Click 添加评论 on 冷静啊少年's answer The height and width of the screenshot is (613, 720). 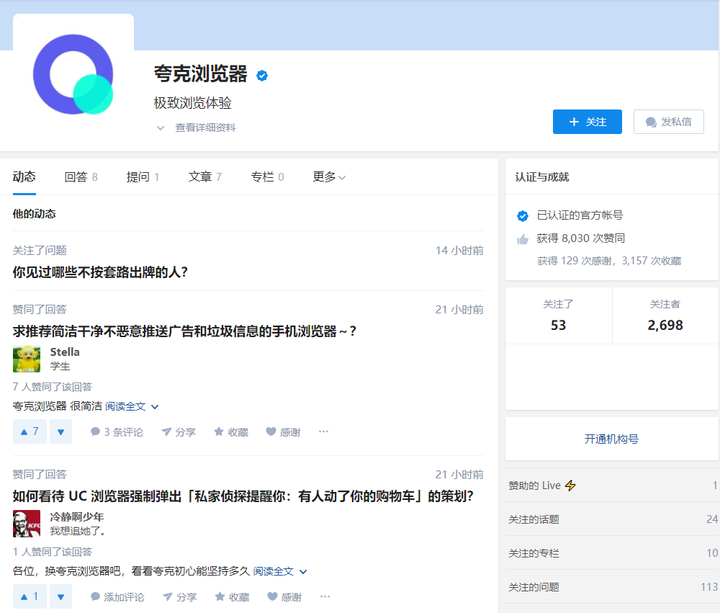118,596
